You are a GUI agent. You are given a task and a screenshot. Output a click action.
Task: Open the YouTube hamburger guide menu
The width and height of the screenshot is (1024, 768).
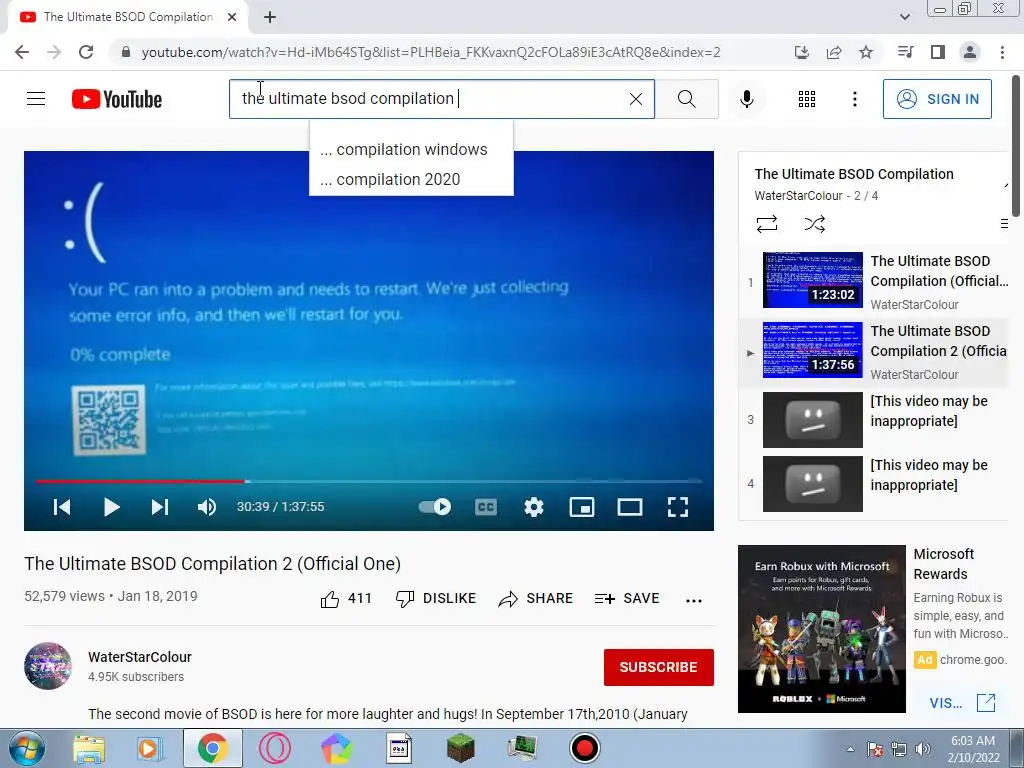click(36, 99)
